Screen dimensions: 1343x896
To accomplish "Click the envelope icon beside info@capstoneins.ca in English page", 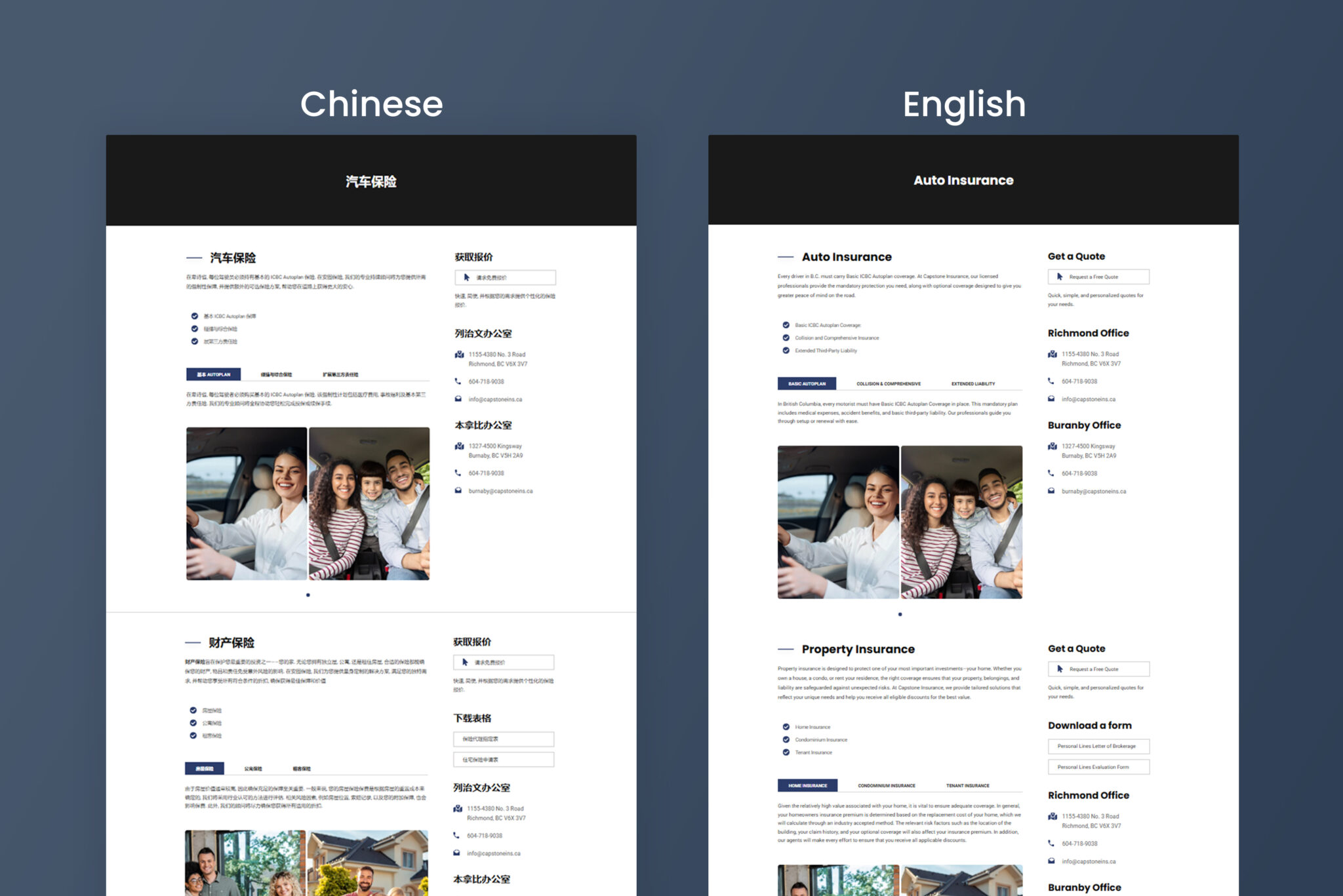I will pyautogui.click(x=1051, y=399).
